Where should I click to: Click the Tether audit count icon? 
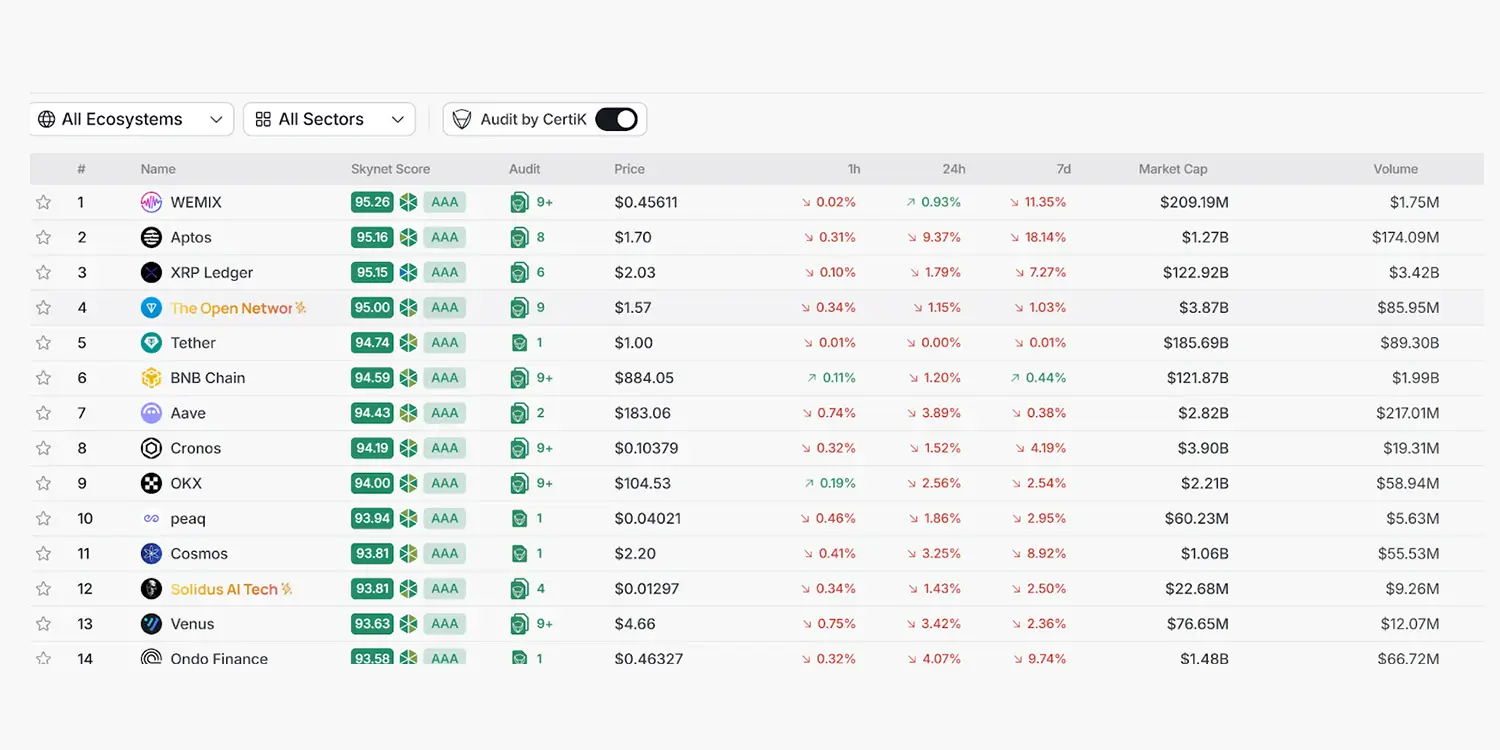click(x=519, y=343)
